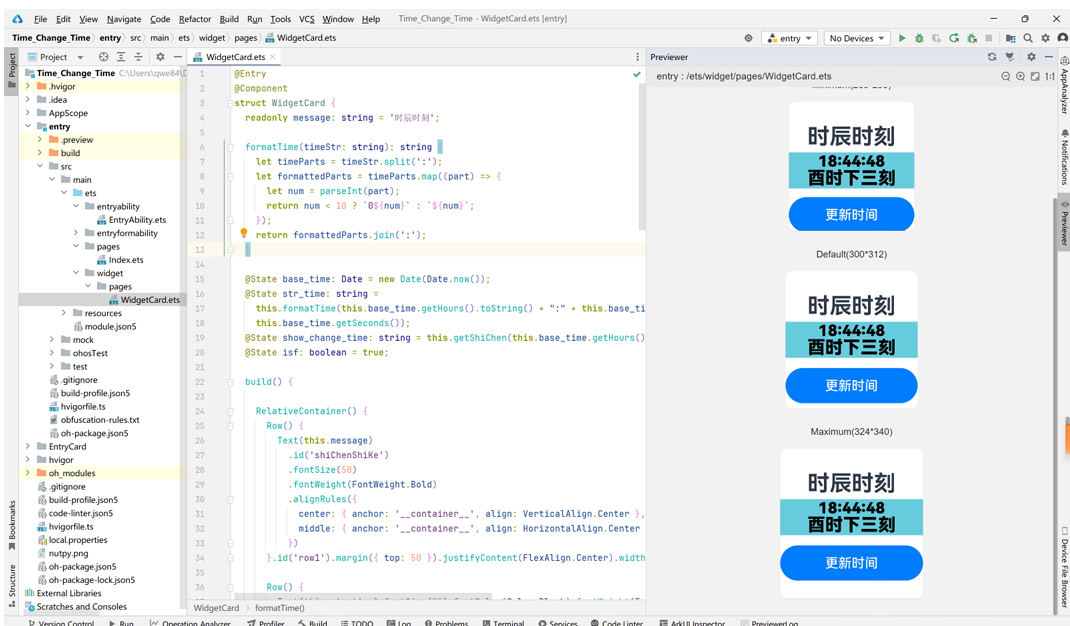
Task: Collapse the entry module folder
Action: [27, 126]
